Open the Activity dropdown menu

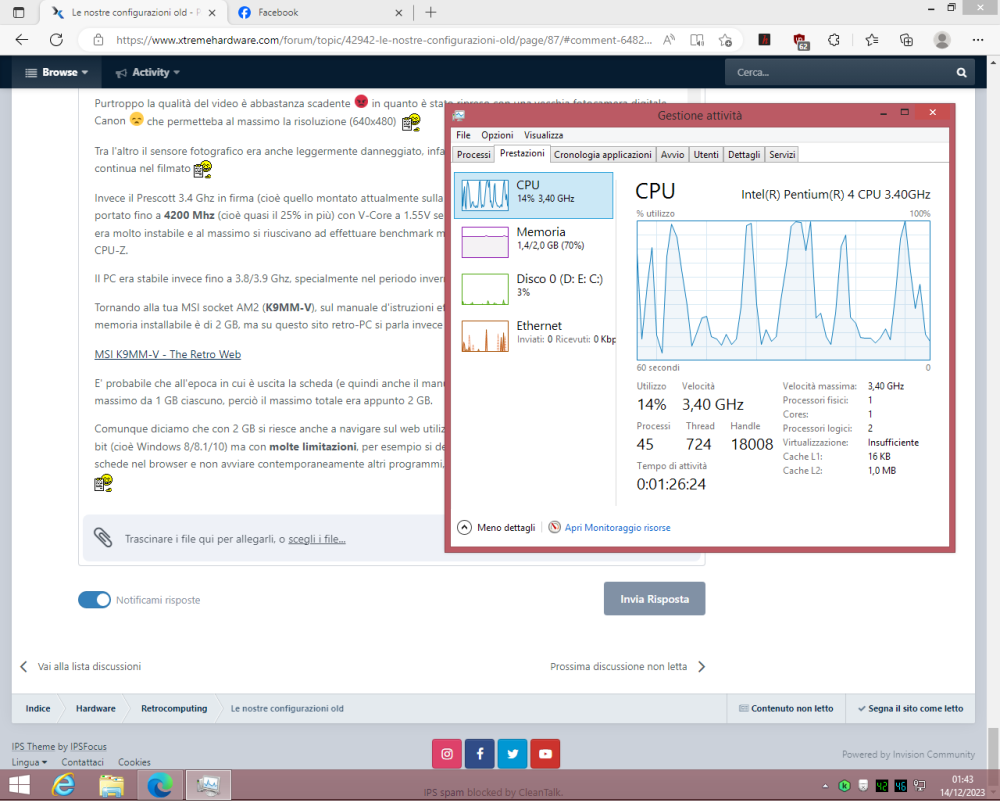click(148, 73)
